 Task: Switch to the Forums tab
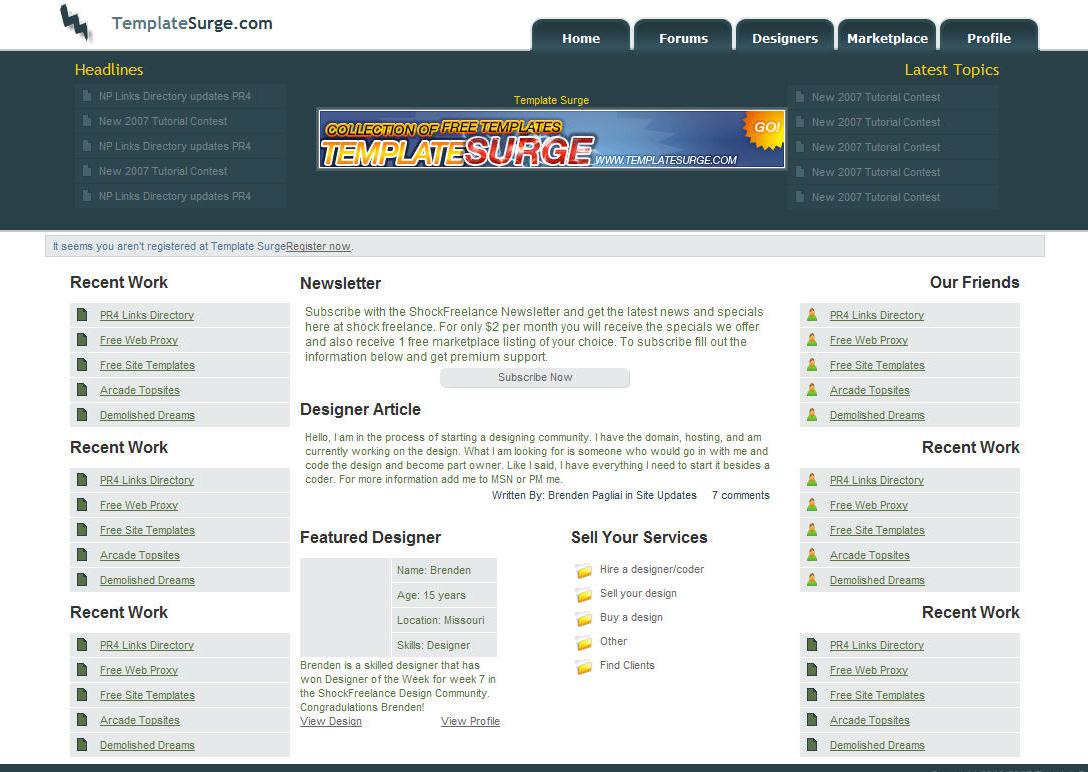[683, 36]
